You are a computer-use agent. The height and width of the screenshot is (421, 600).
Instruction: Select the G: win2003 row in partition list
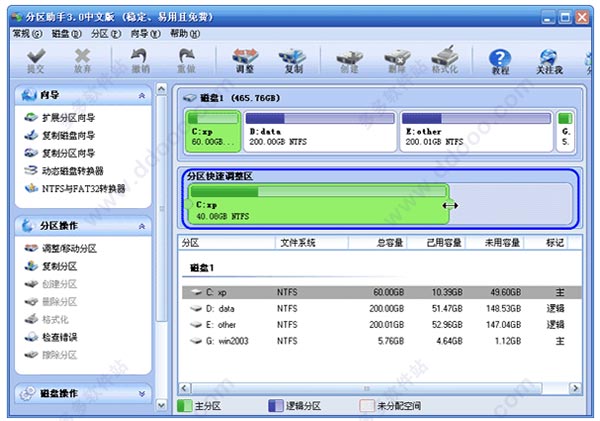point(382,341)
